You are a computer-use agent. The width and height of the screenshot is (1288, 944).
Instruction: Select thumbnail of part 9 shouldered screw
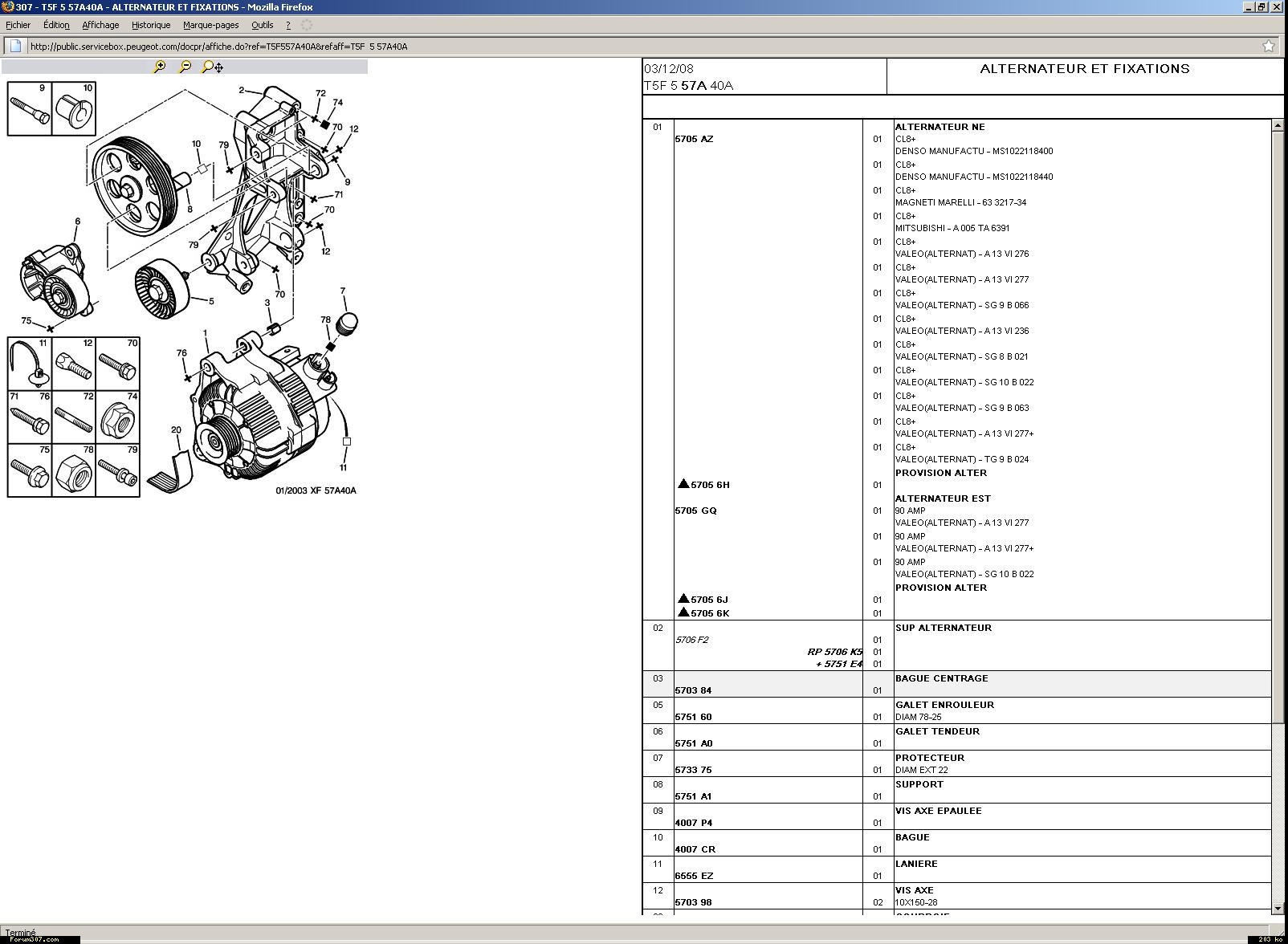pyautogui.click(x=30, y=108)
